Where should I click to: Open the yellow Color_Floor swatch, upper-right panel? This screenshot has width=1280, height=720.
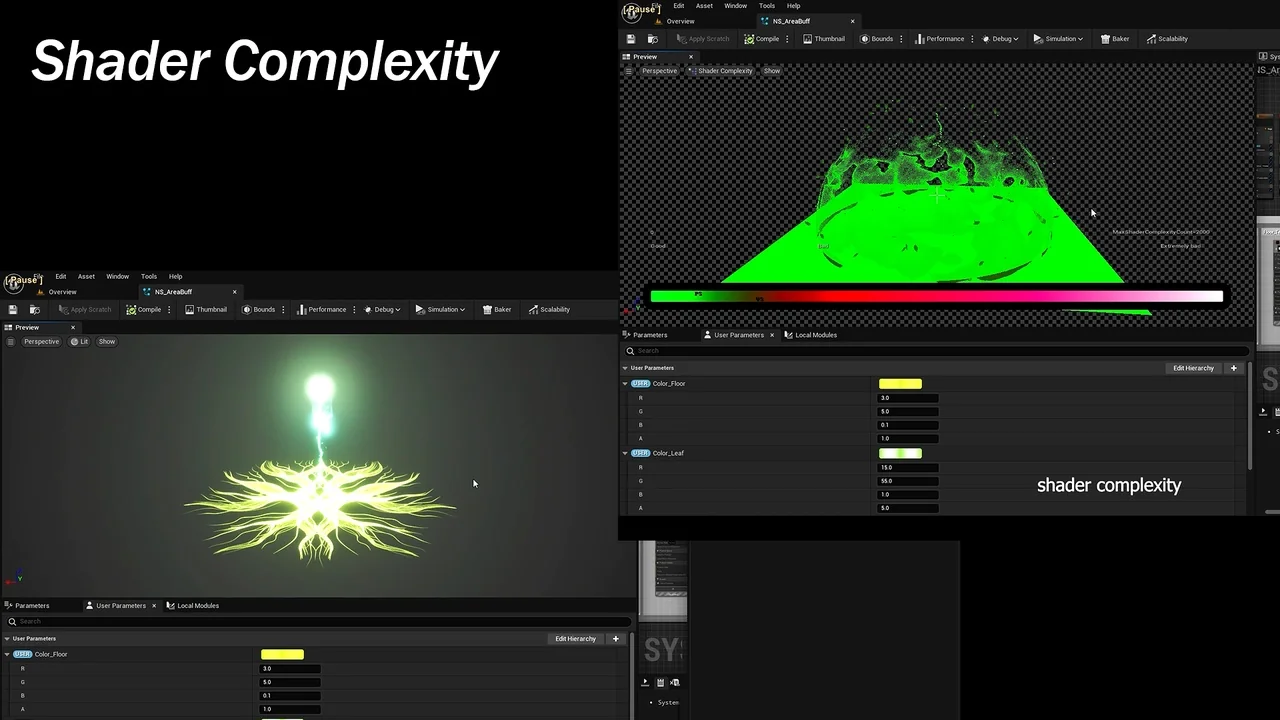[x=900, y=384]
